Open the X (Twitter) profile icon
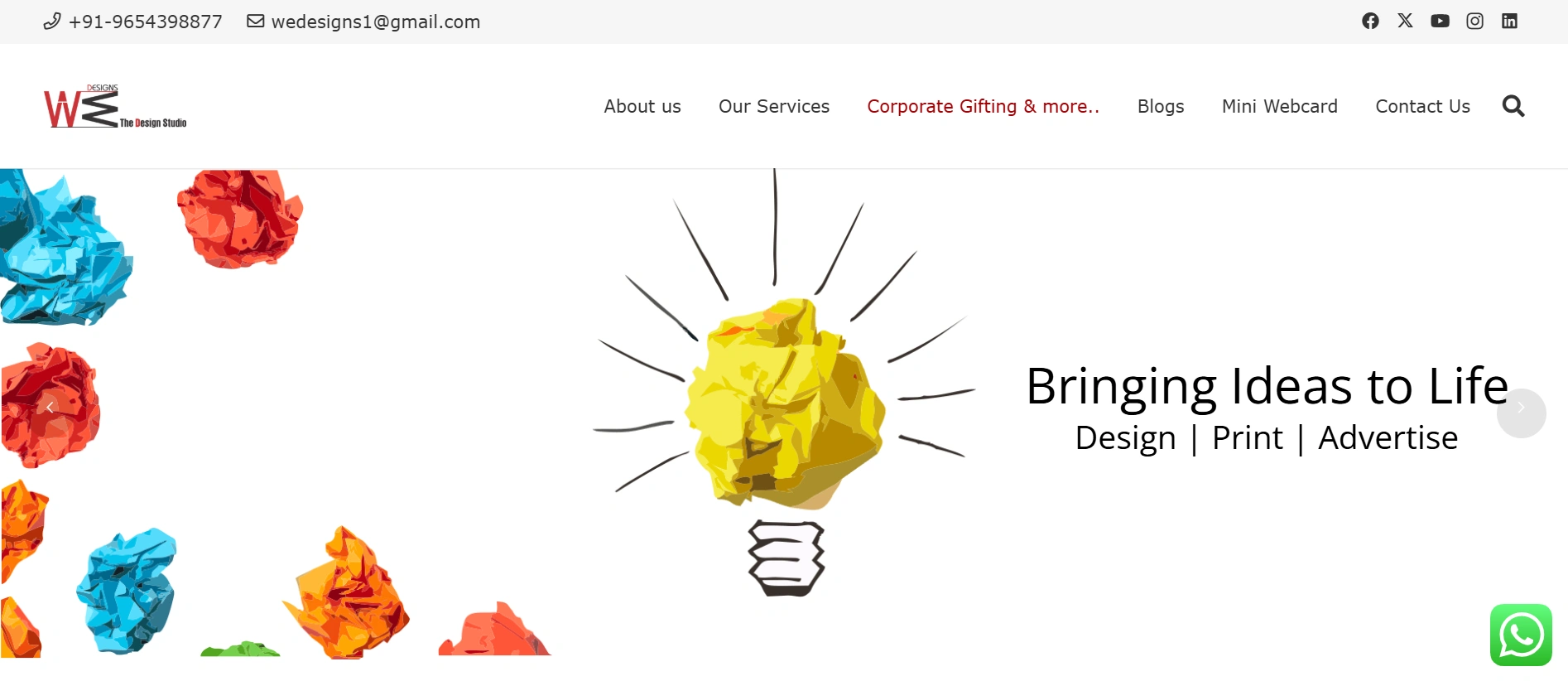Image resolution: width=1568 pixels, height=681 pixels. pyautogui.click(x=1405, y=21)
